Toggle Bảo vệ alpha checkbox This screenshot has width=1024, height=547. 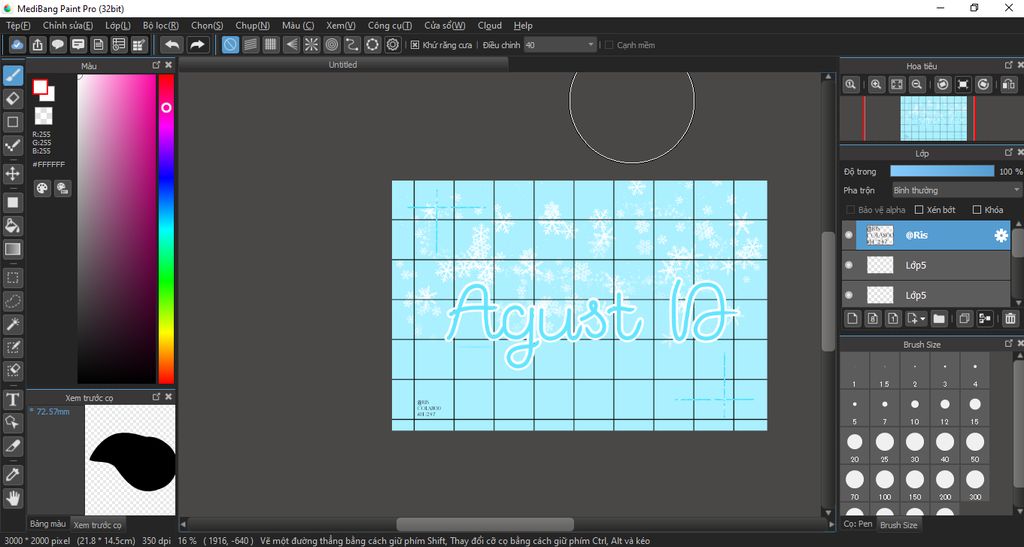click(850, 210)
